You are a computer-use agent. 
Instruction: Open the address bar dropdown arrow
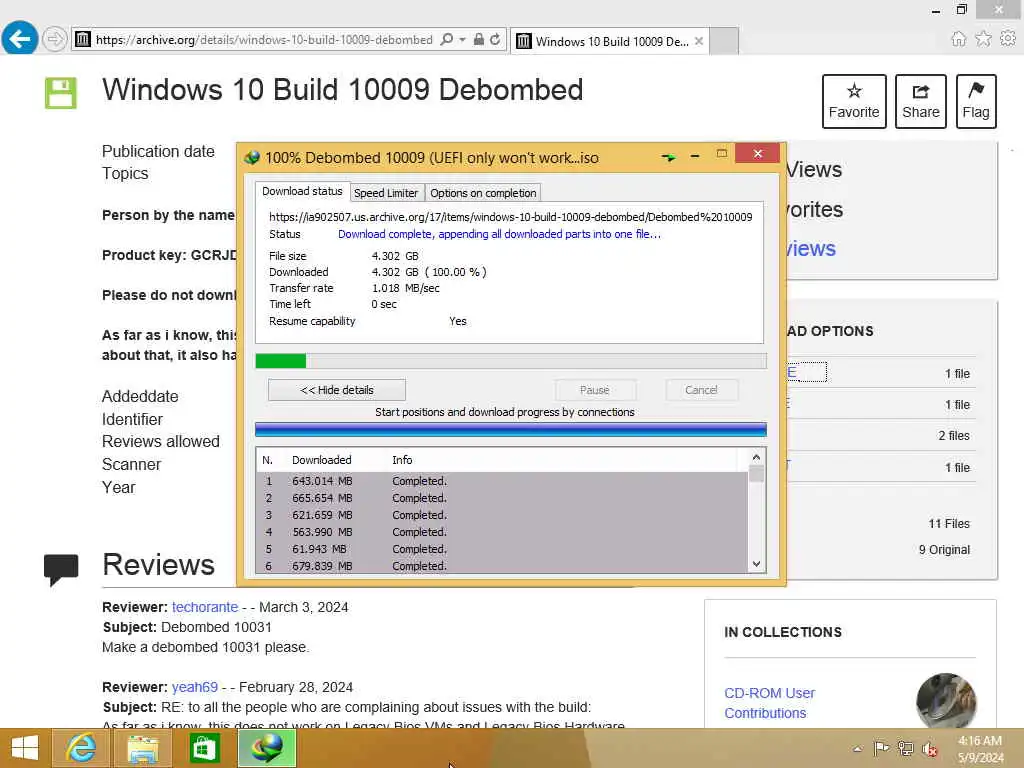[462, 39]
